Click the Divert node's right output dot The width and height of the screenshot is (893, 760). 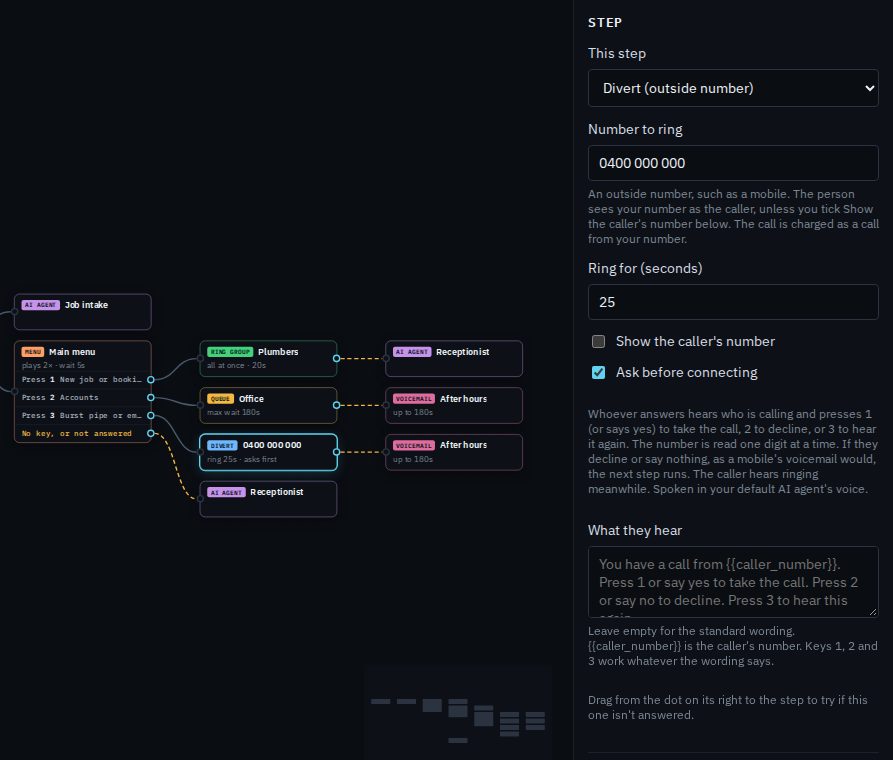(x=337, y=452)
